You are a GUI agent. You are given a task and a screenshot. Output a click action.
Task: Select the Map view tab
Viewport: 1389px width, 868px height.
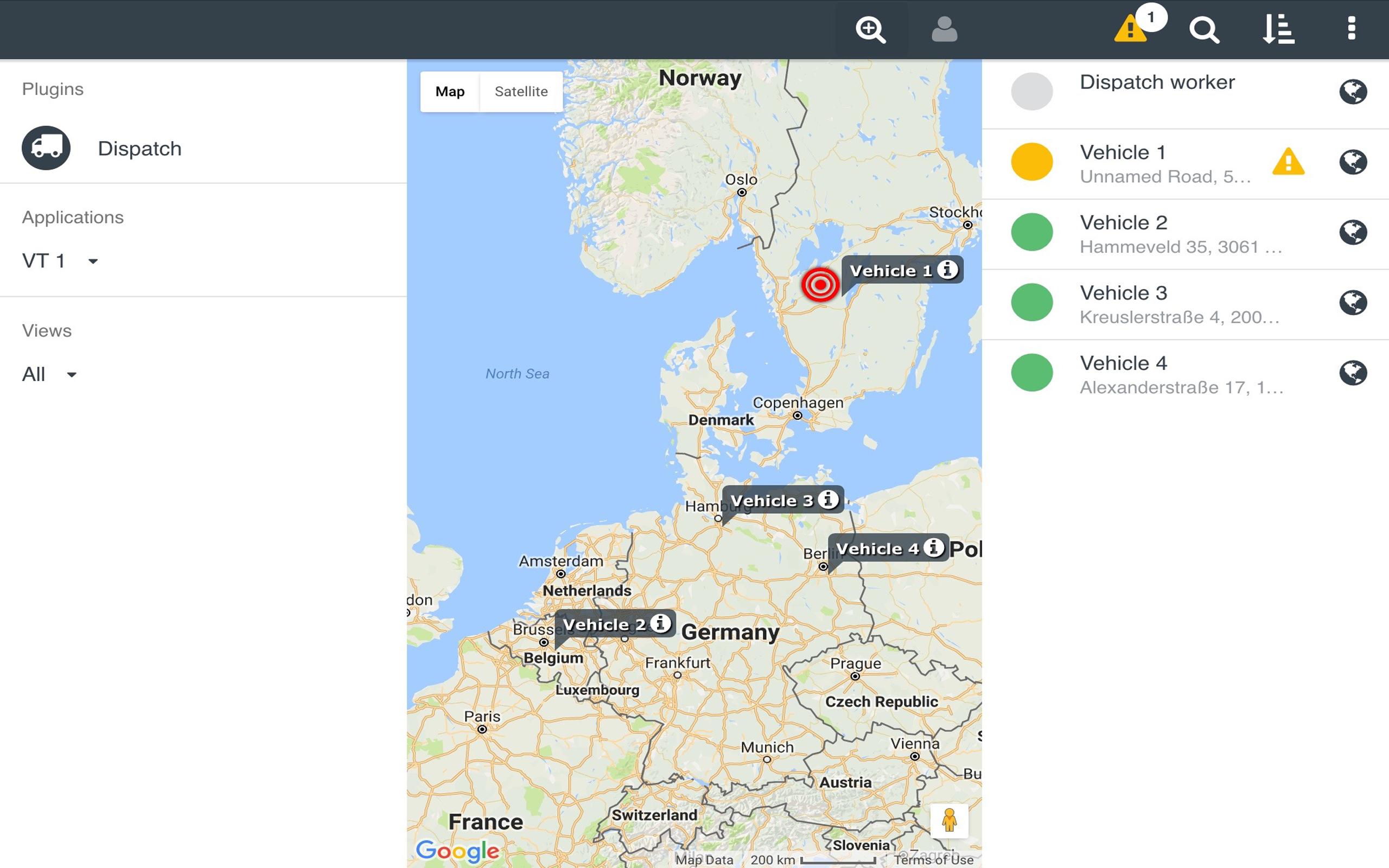(x=450, y=92)
